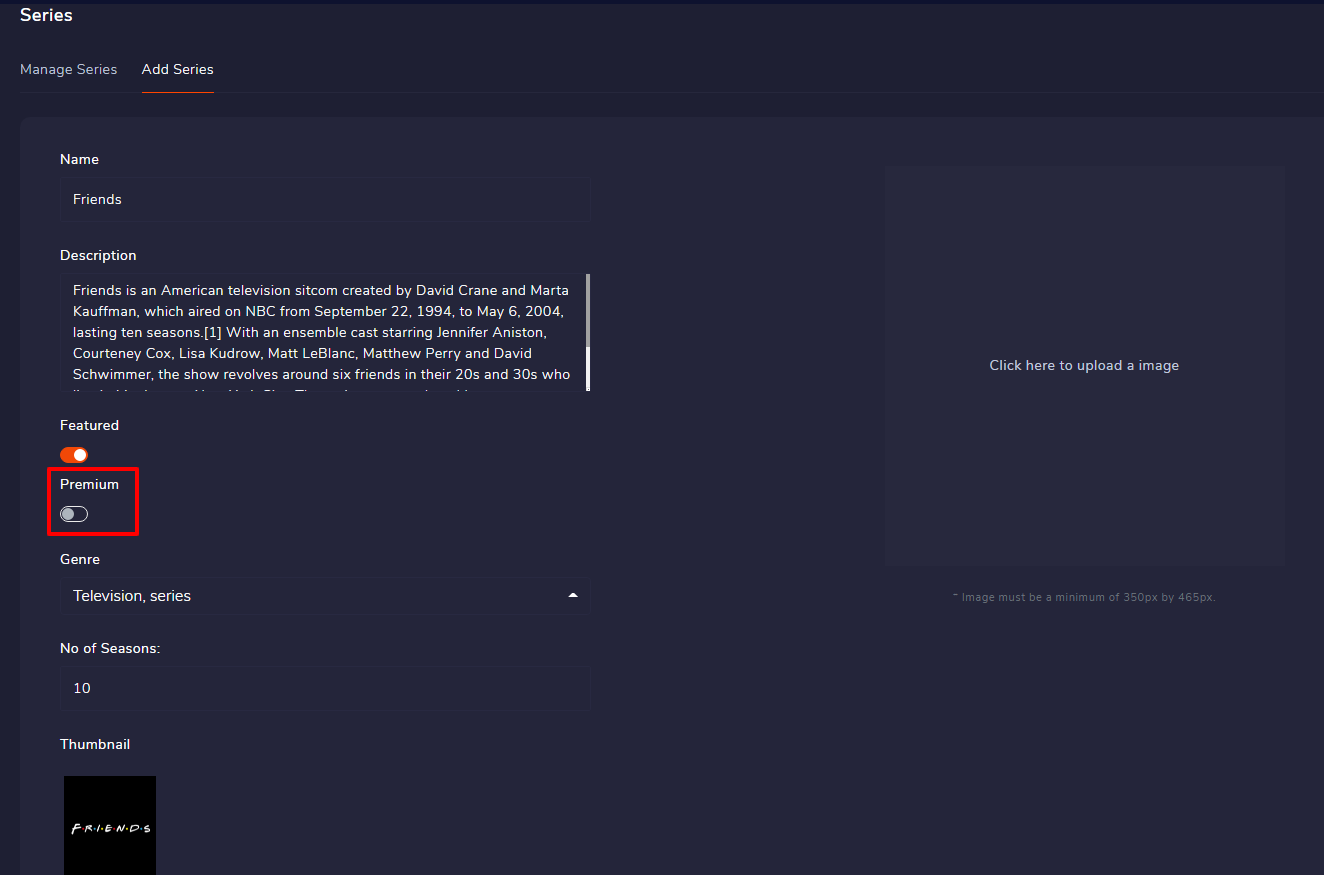Click the Thumbnail section label
Screen dimensions: 1324x875
(x=95, y=744)
